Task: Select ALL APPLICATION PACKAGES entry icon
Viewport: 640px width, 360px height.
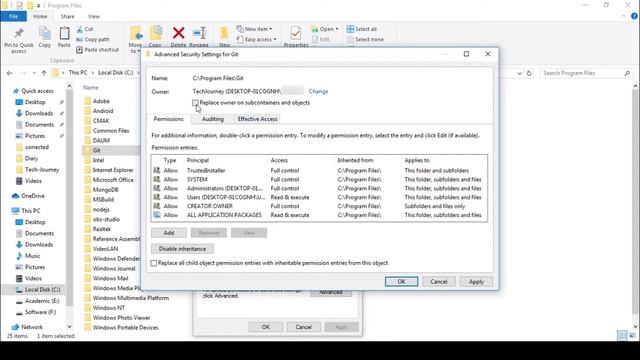Action: click(x=157, y=215)
